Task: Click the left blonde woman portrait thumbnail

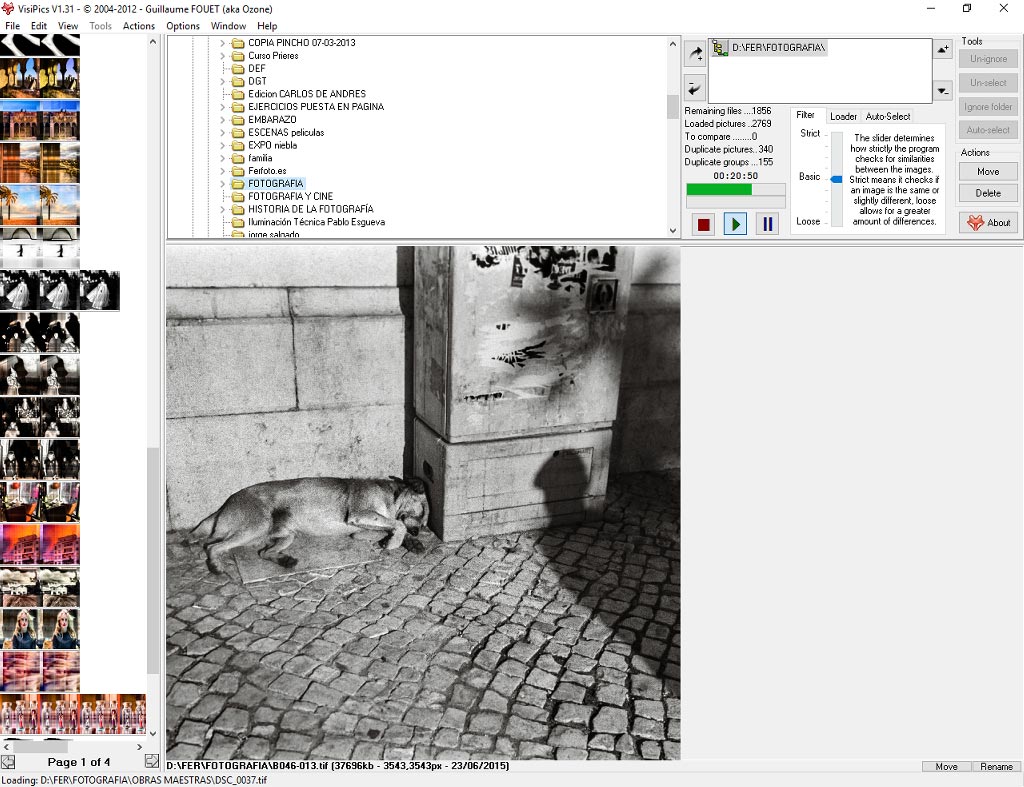Action: [20, 628]
